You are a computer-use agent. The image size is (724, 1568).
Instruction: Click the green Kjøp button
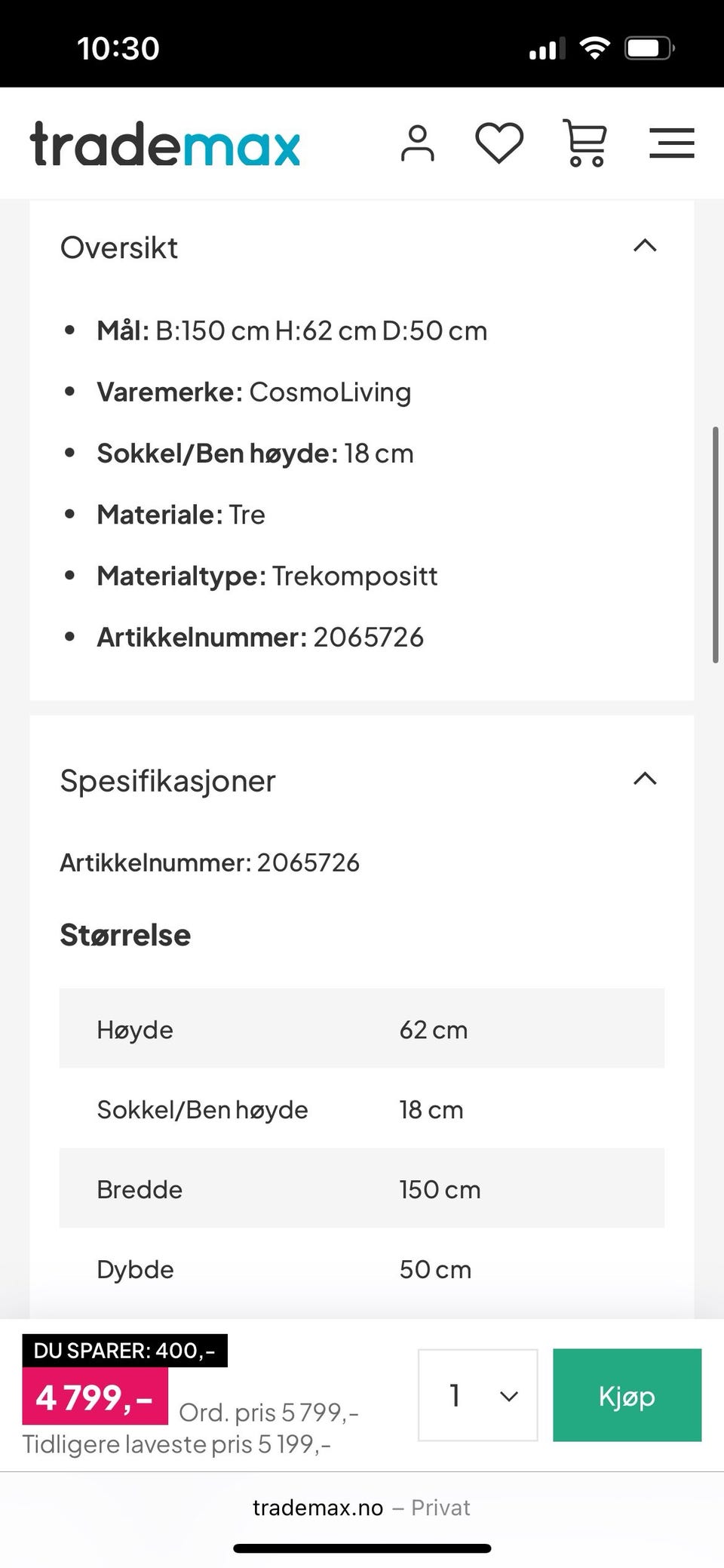pyautogui.click(x=627, y=1395)
